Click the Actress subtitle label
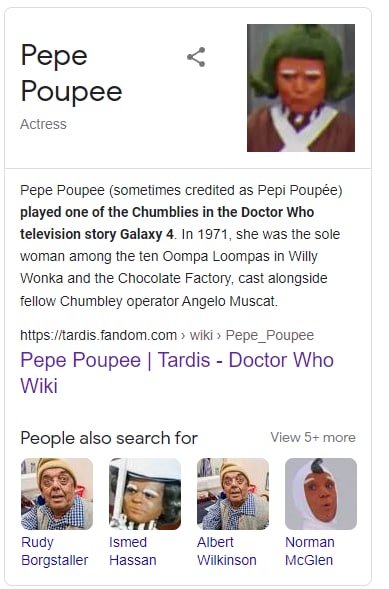 coord(43,124)
